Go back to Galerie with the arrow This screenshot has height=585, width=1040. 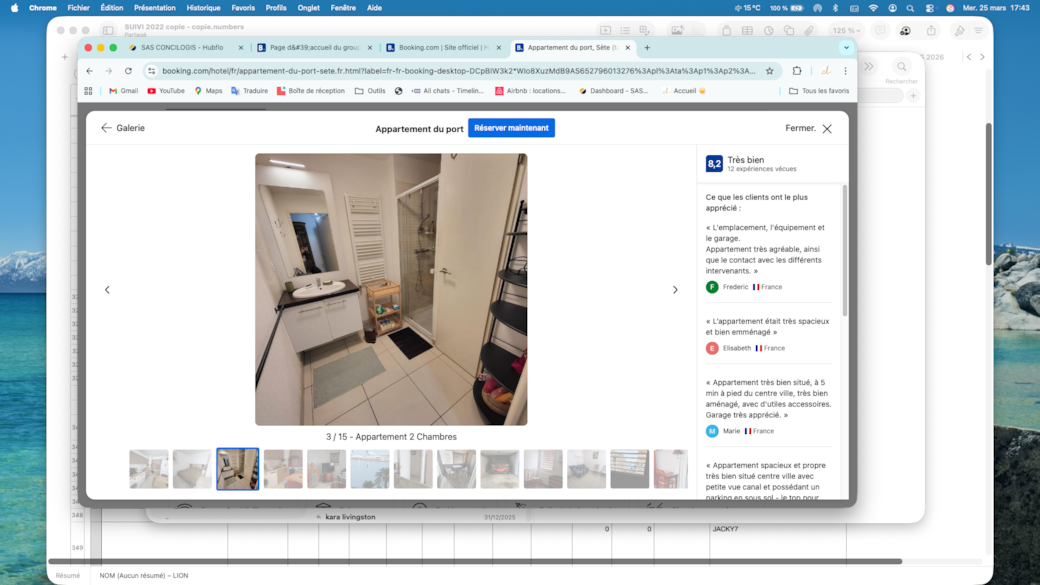coord(106,128)
